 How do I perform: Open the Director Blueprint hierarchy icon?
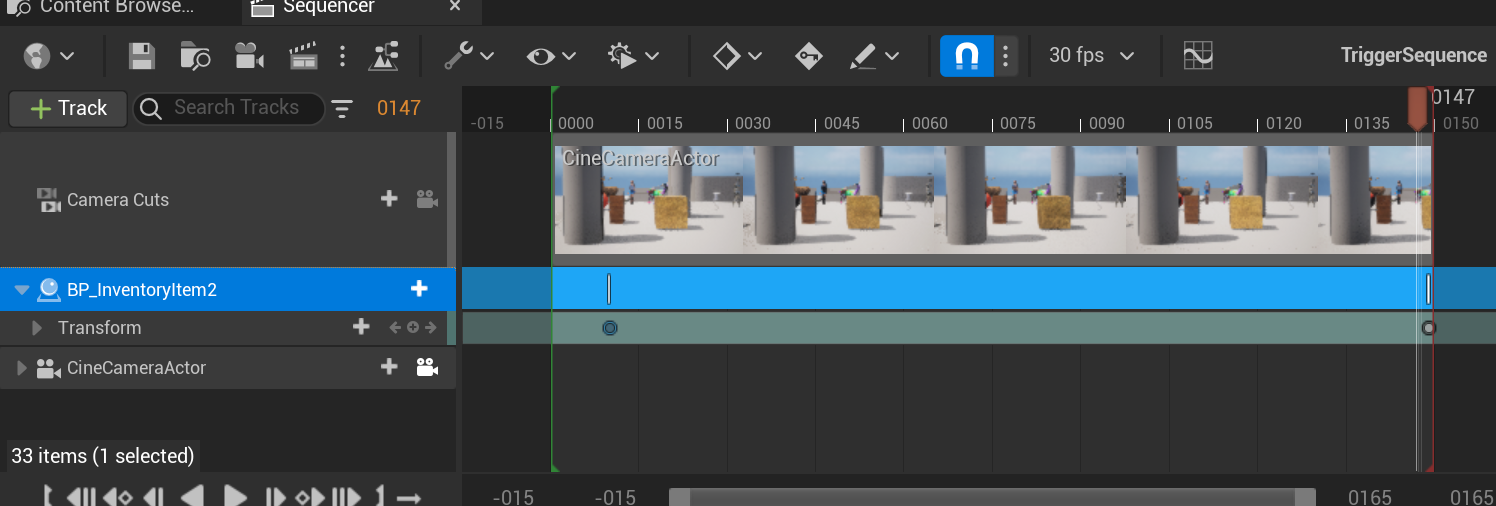pyautogui.click(x=384, y=56)
